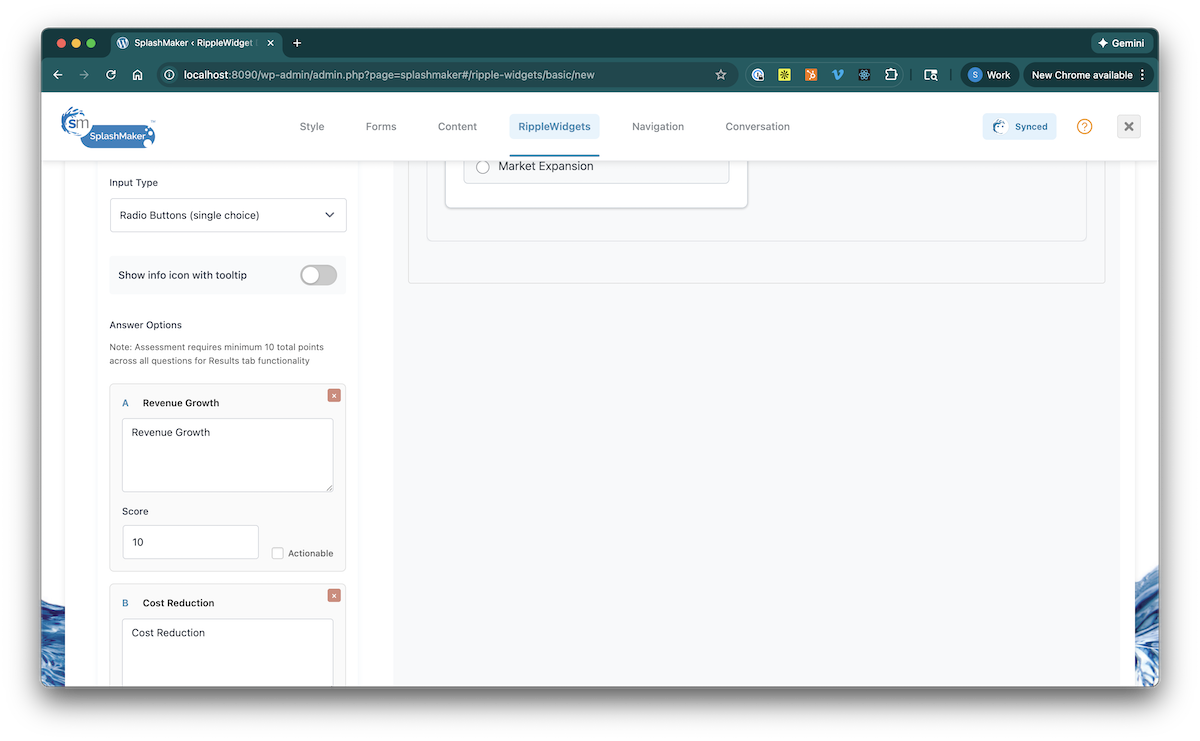Open the HubSpot extension icon
Viewport: 1200px width, 741px height.
pos(812,75)
